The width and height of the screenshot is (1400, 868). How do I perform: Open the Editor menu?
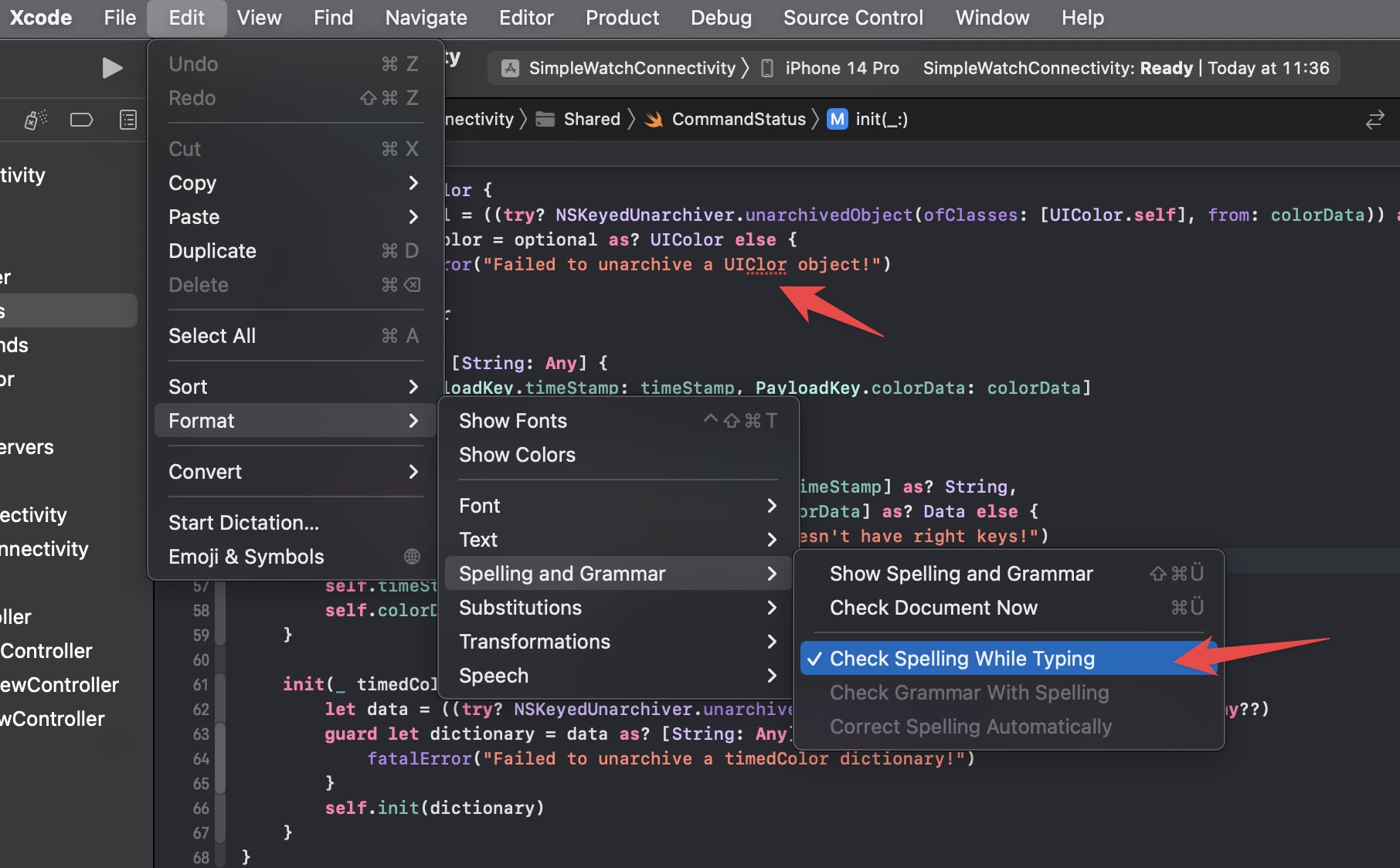(x=526, y=17)
